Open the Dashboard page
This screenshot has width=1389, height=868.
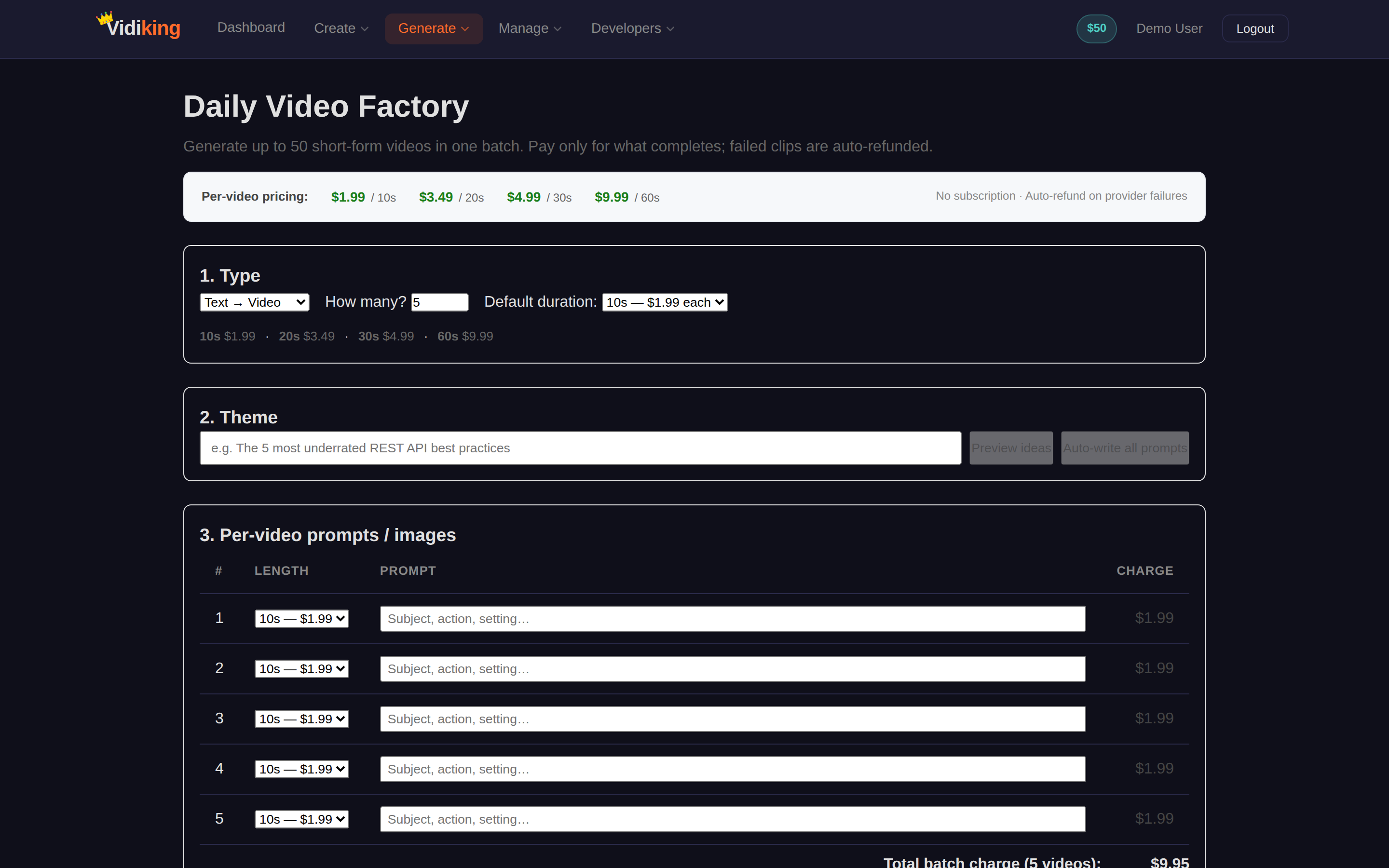[251, 27]
